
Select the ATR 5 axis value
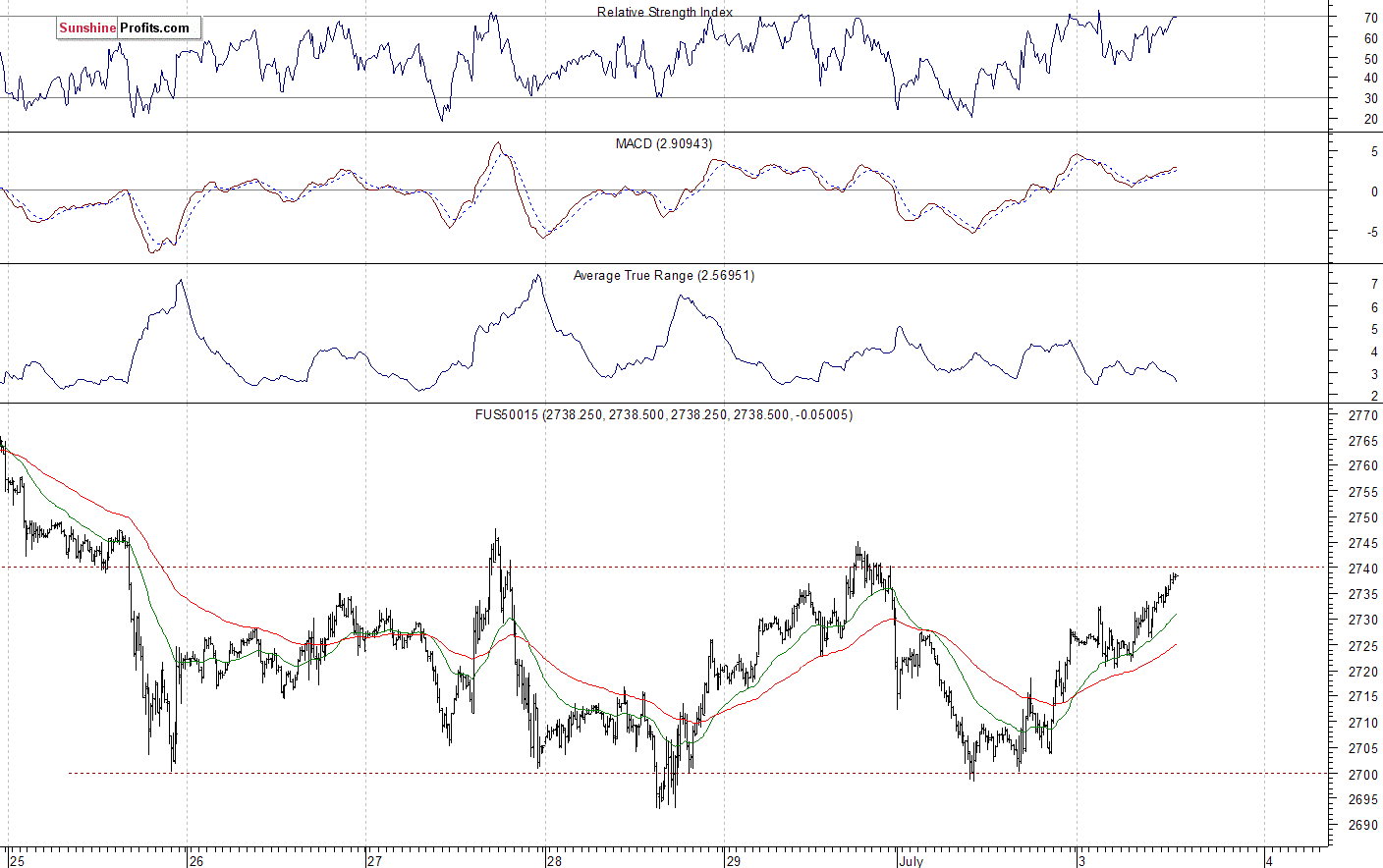[1374, 329]
